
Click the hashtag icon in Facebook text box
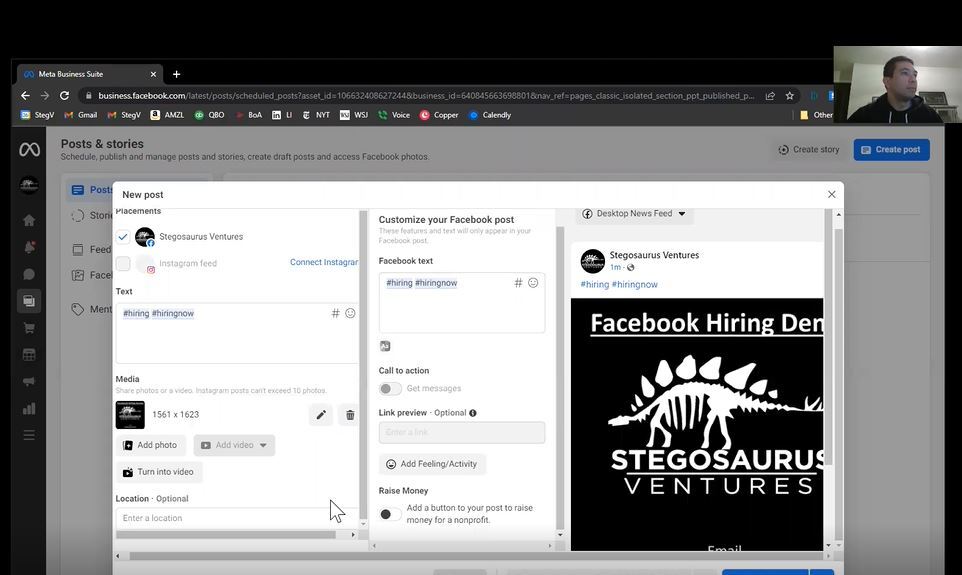pyautogui.click(x=518, y=282)
